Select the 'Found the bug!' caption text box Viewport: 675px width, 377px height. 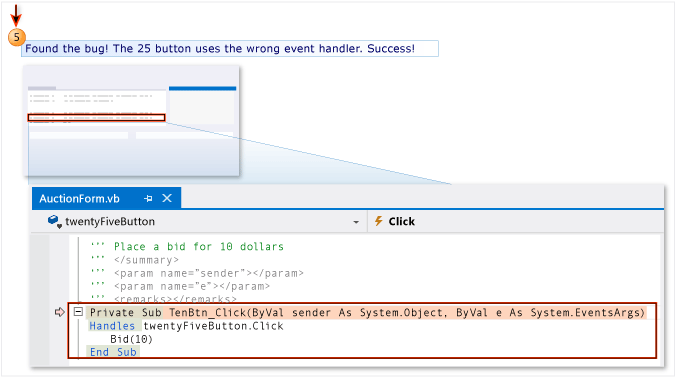(230, 49)
